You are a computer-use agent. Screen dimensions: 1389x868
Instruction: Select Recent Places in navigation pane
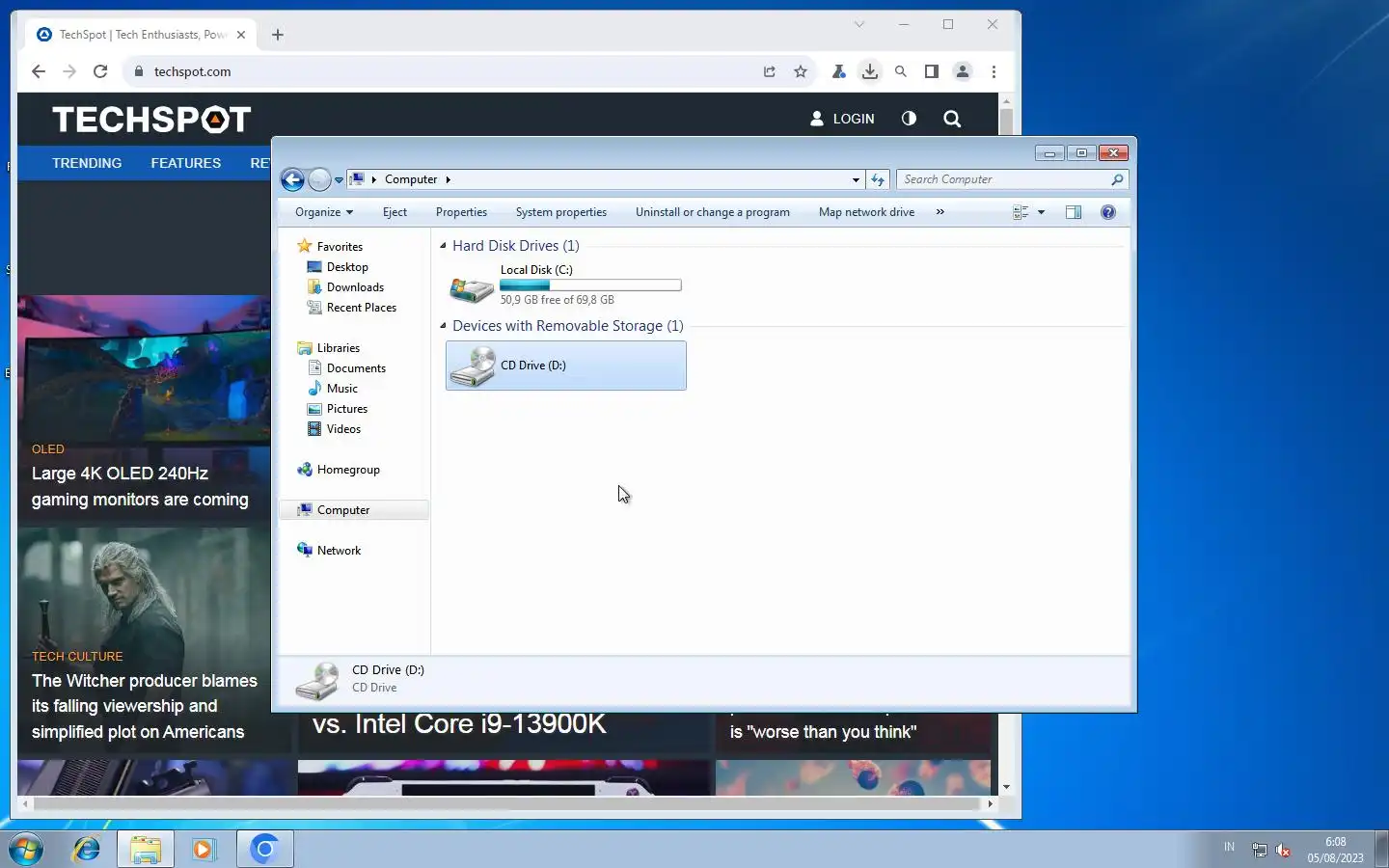(362, 308)
